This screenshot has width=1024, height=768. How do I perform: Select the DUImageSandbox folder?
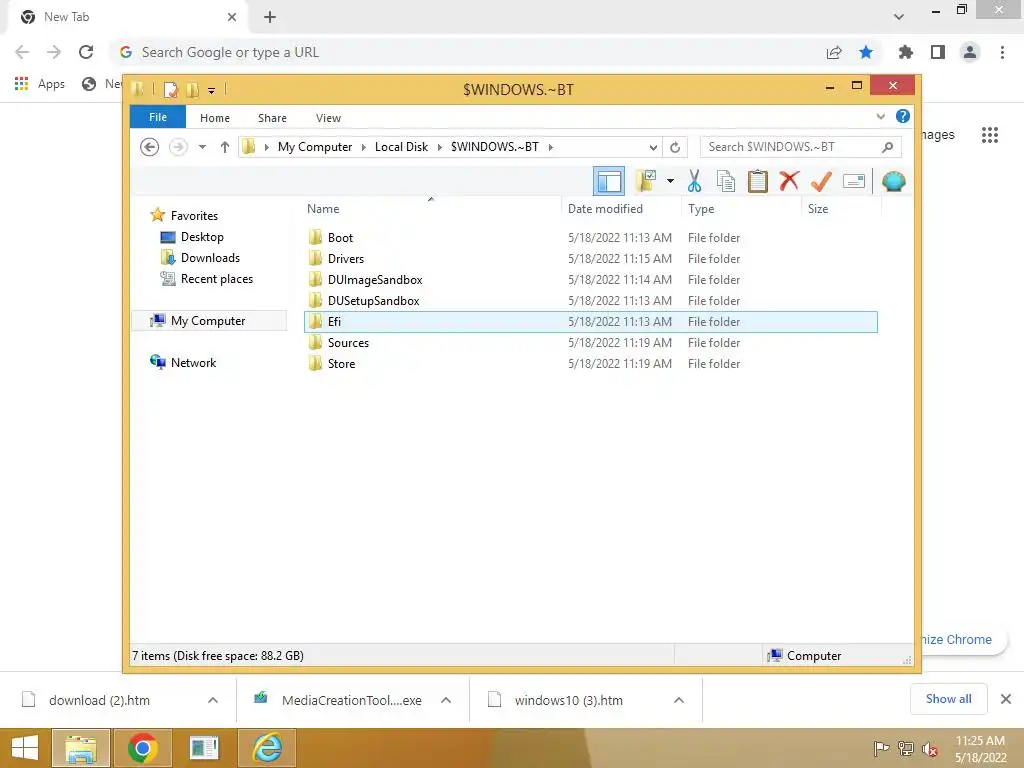pyautogui.click(x=375, y=280)
